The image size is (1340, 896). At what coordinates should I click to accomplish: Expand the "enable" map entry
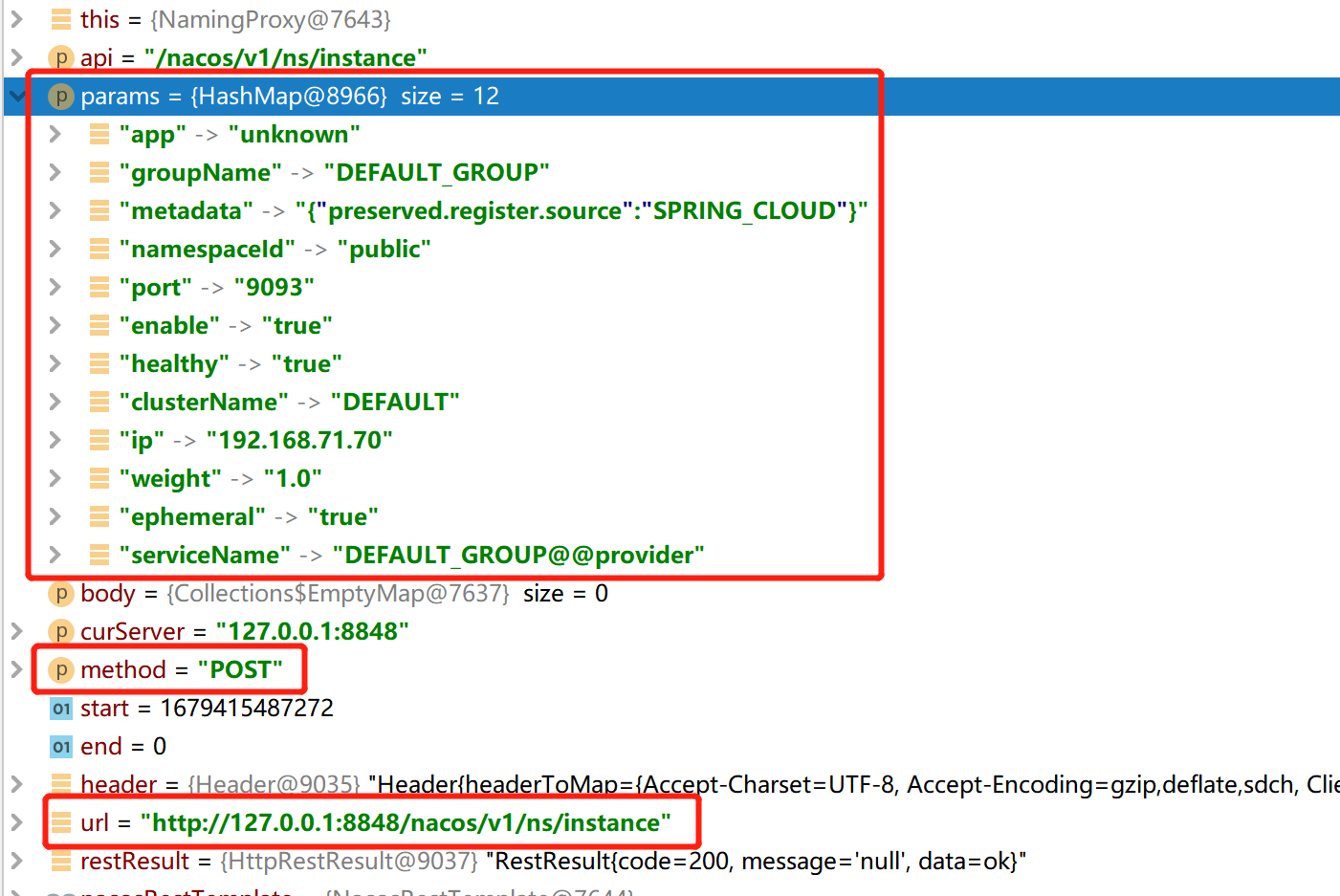55,325
